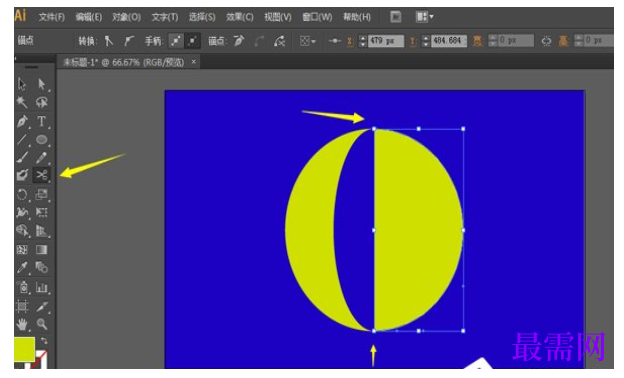This screenshot has width=624, height=378.
Task: Select the Warp tool
Action: click(x=22, y=212)
